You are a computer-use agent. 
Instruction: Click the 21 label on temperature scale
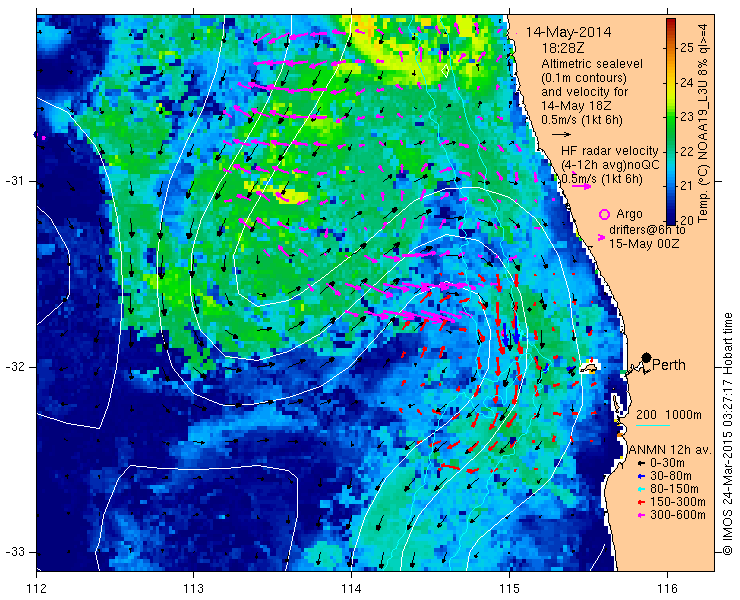[x=687, y=186]
